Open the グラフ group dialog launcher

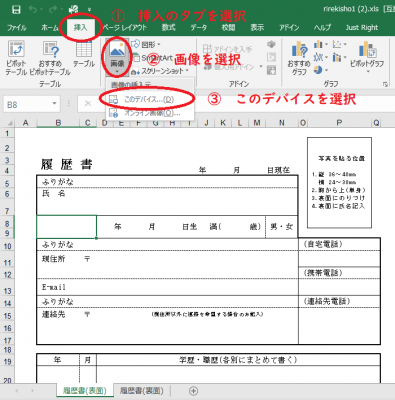[x=385, y=84]
